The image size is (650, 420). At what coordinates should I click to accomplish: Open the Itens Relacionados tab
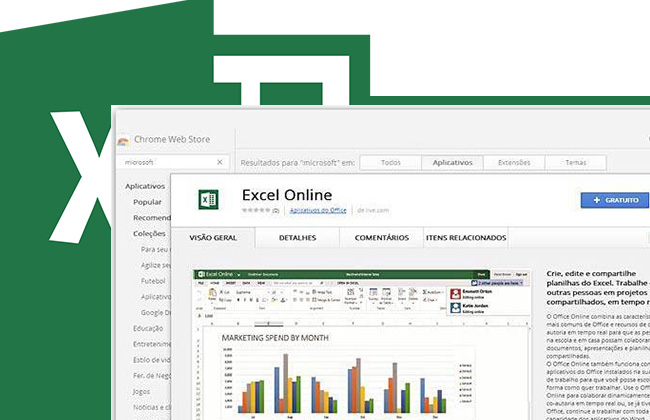point(466,238)
